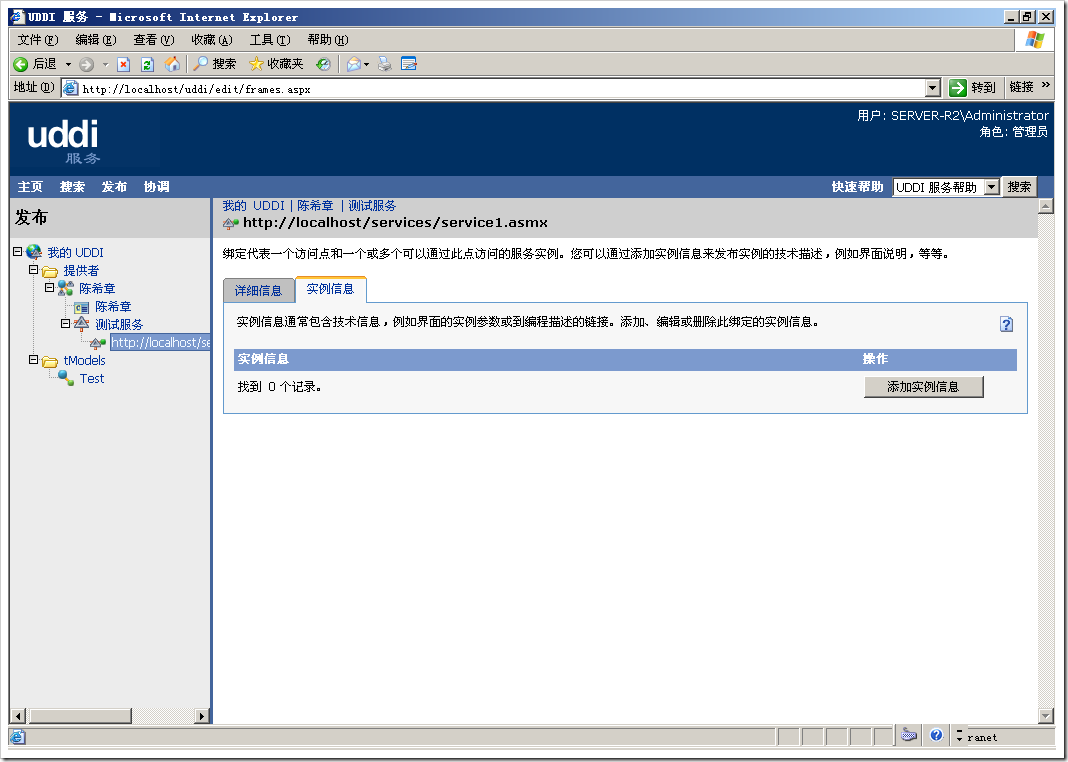This screenshot has width=1068, height=762.
Task: Collapse the 测试服务 tree node
Action: 65,323
